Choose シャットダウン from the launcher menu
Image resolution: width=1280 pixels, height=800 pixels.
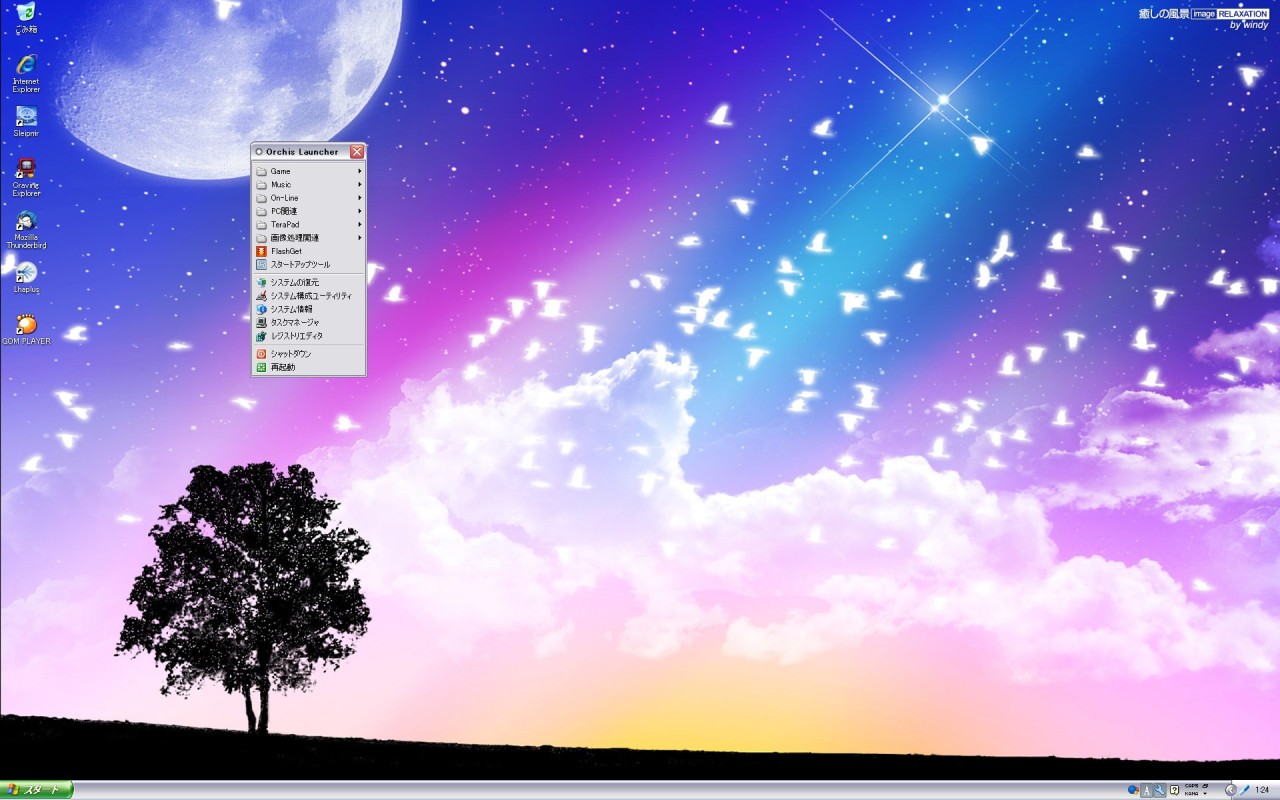[x=308, y=354]
